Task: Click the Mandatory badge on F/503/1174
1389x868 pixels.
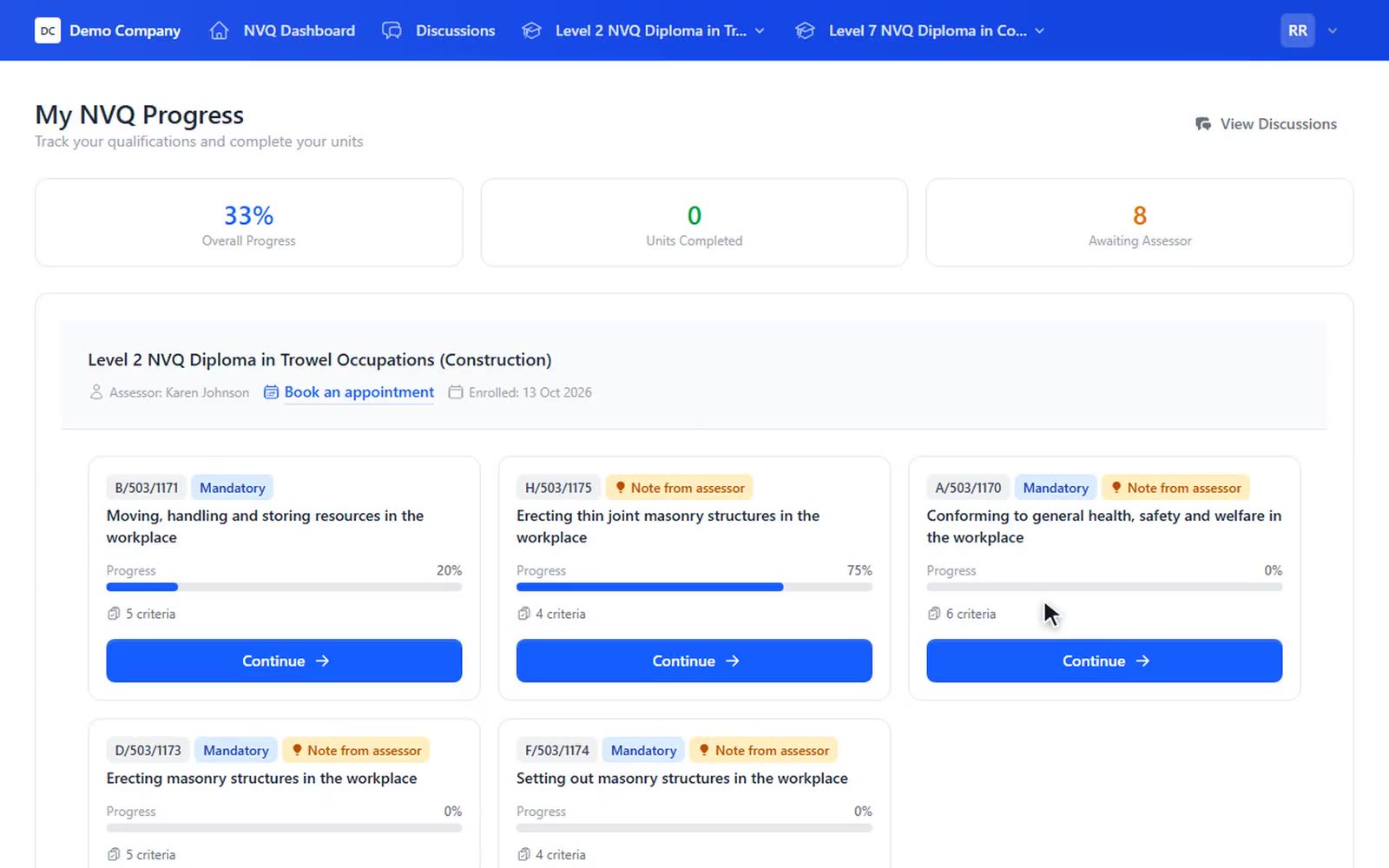Action: click(x=643, y=750)
